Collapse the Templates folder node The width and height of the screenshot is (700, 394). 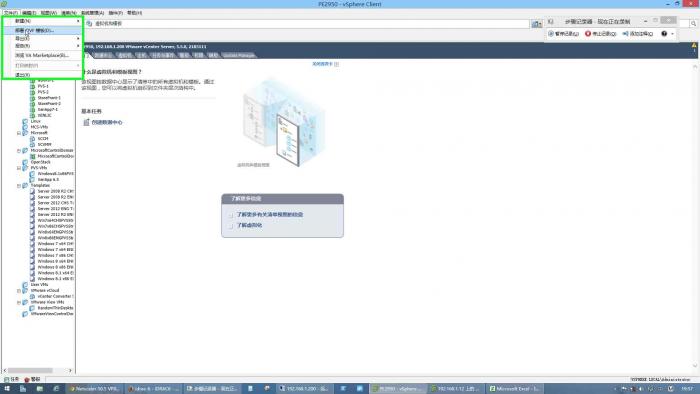(x=19, y=186)
